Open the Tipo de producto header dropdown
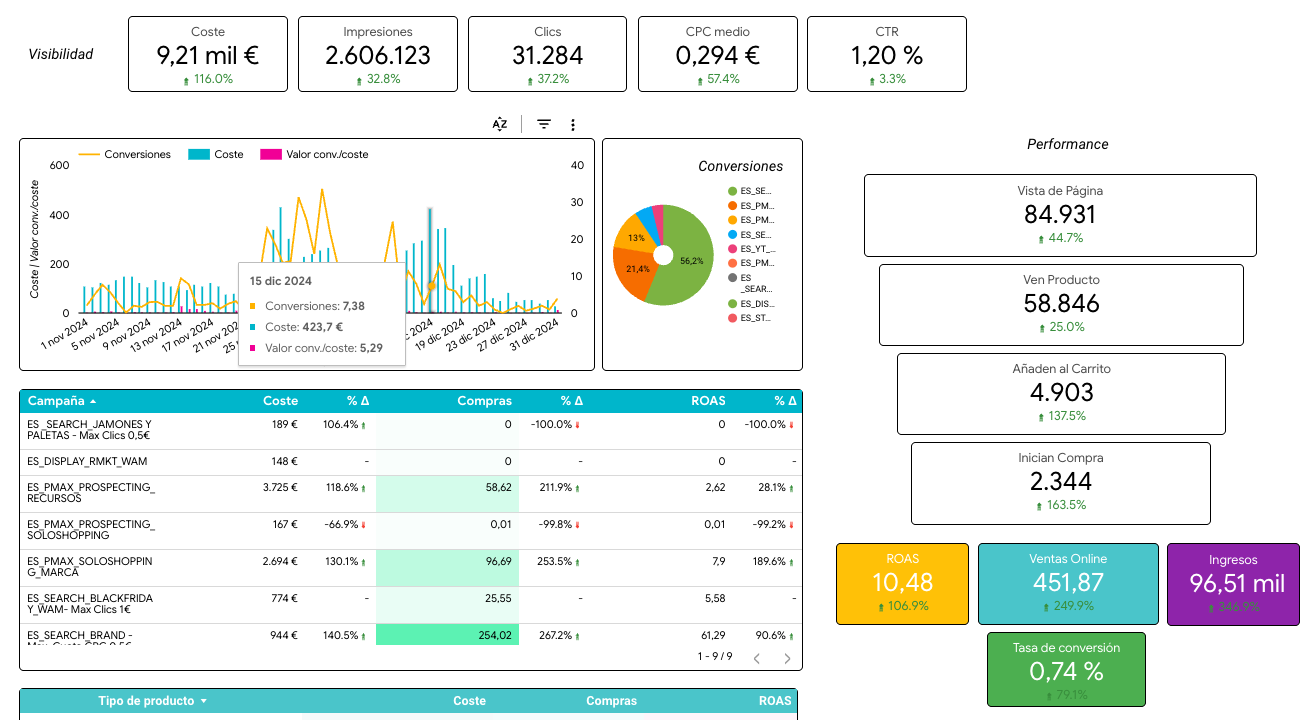Viewport: 1311px width, 720px height. tap(204, 702)
